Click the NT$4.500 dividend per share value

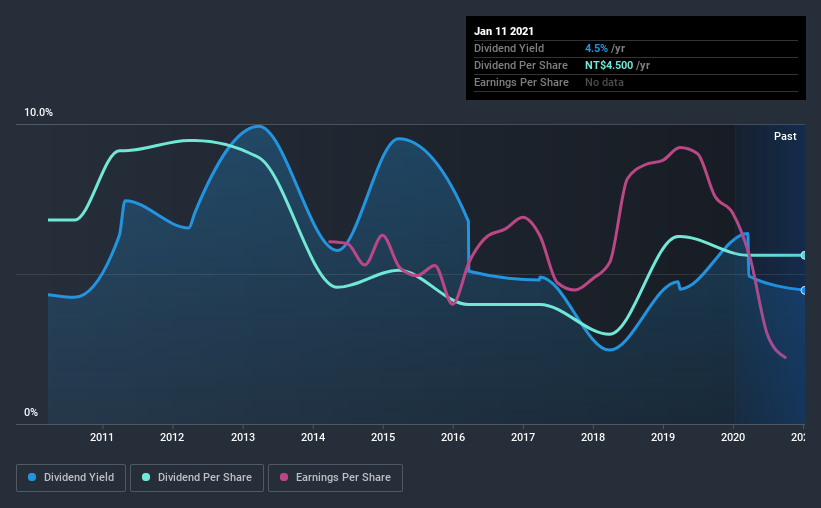click(609, 65)
